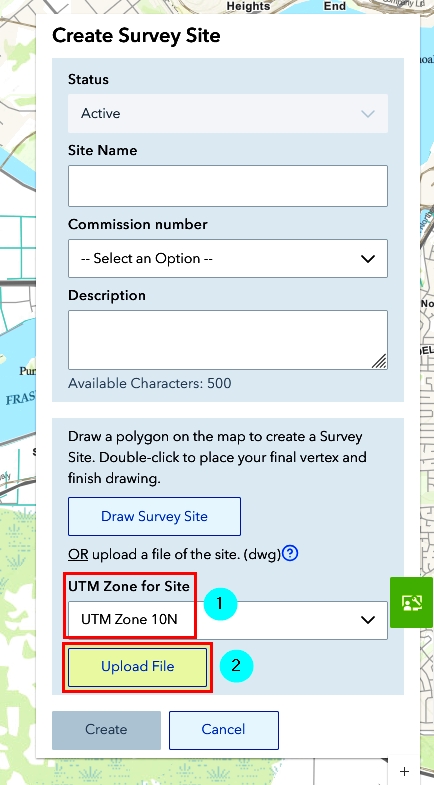Click the cyan step 1 marker
The height and width of the screenshot is (785, 434).
[x=220, y=603]
